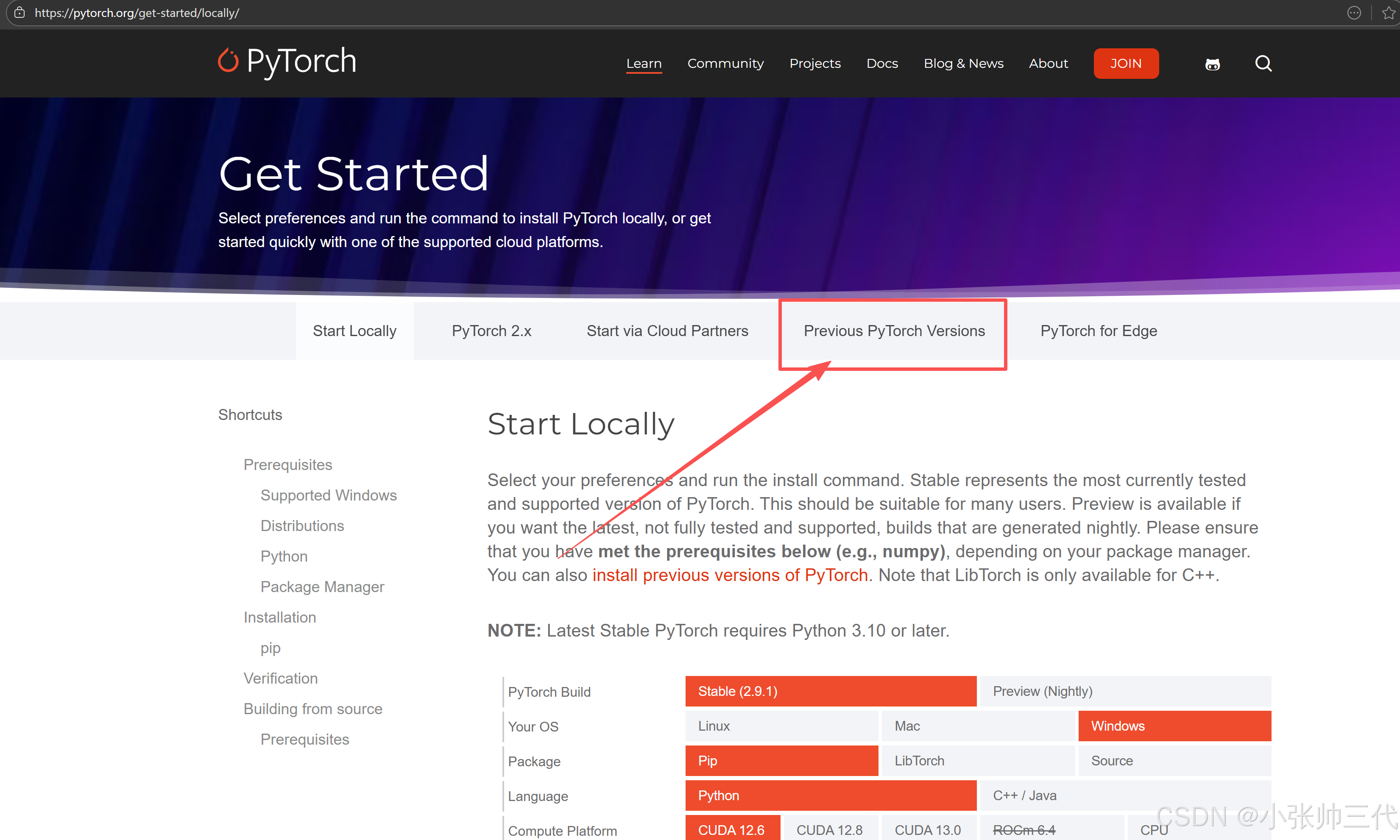The height and width of the screenshot is (840, 1400).
Task: Jump to Building from source shortcut
Action: (312, 709)
